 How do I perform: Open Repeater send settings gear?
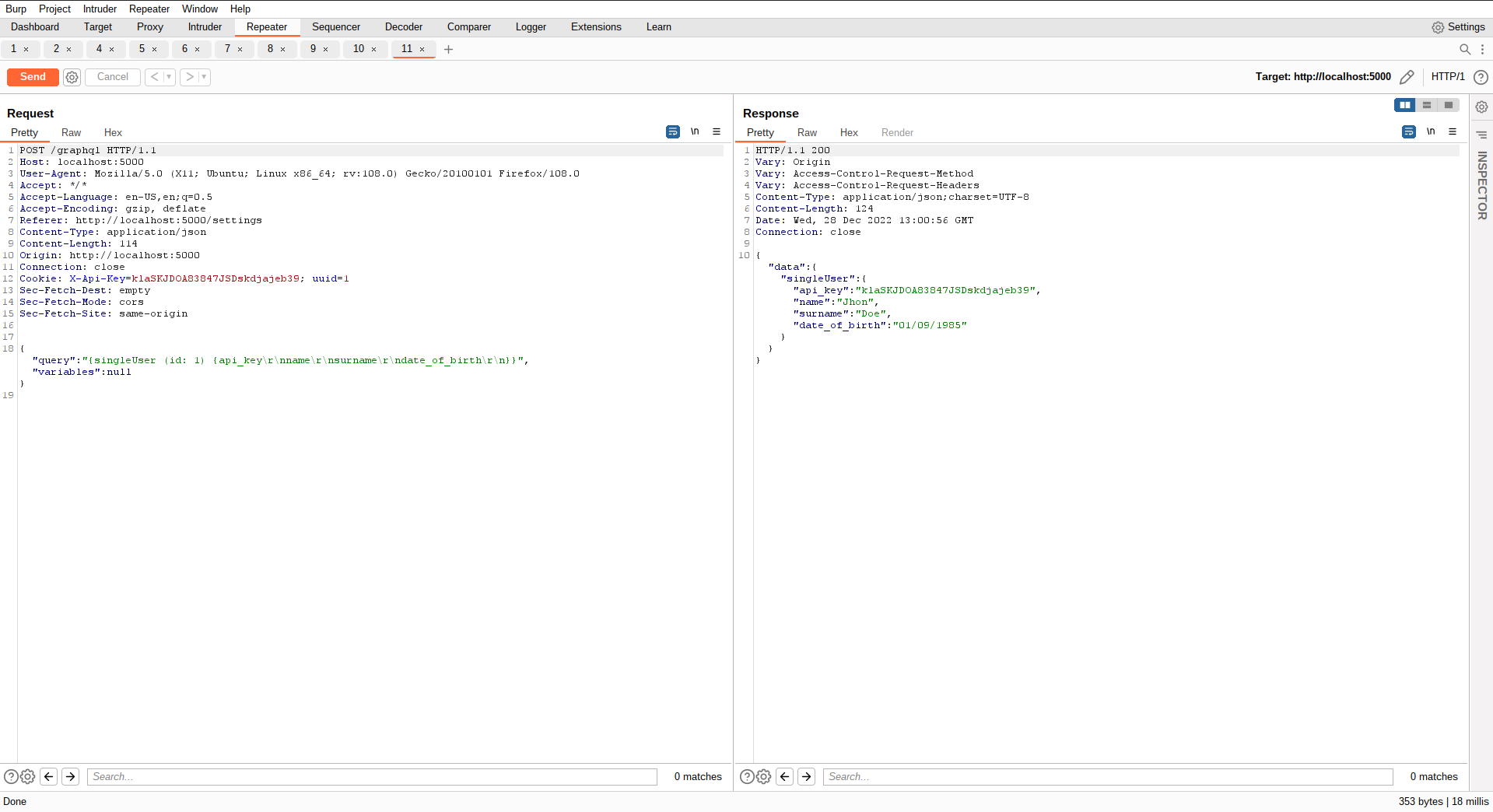72,77
